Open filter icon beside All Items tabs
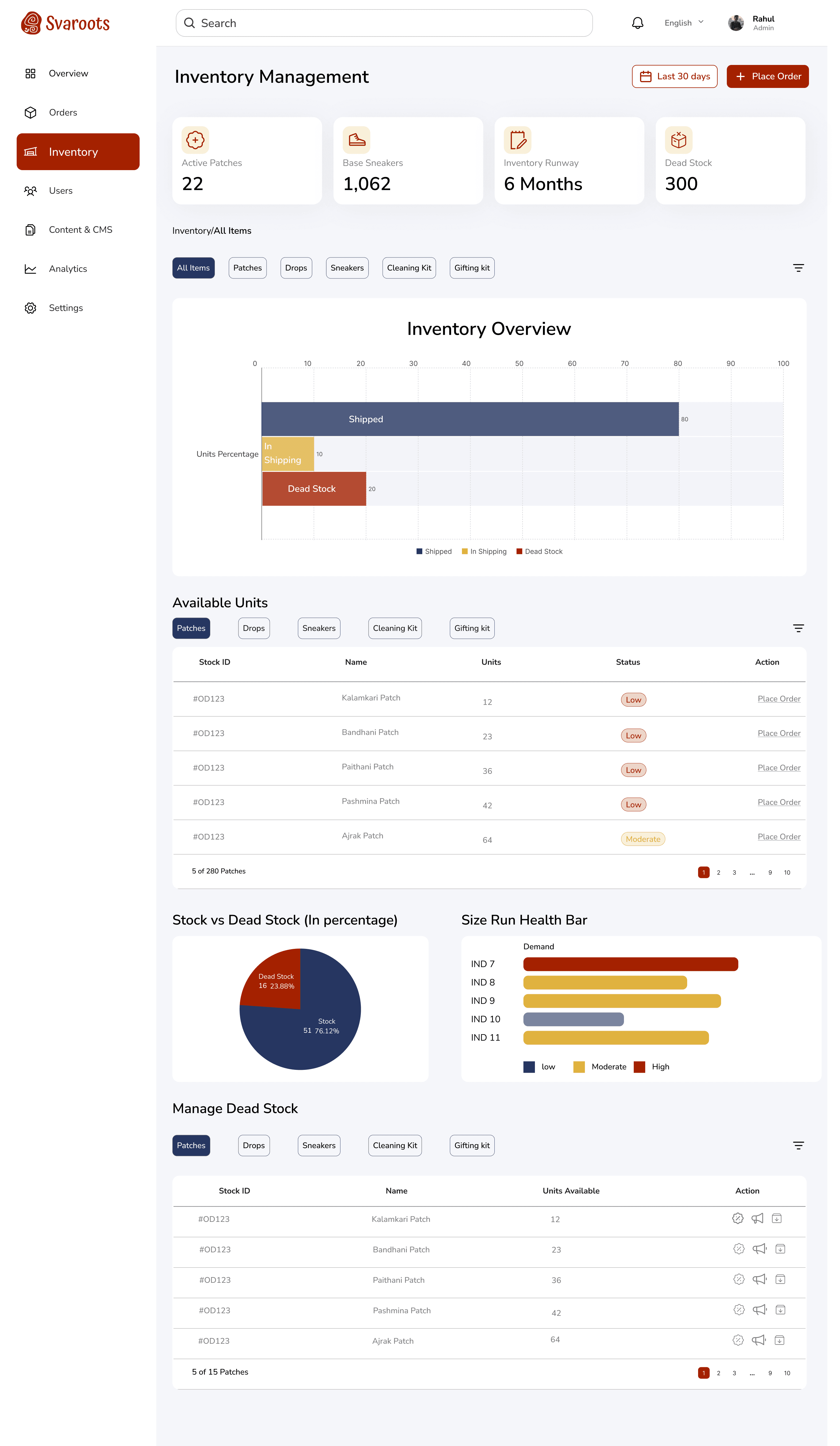The image size is (840, 1446). [x=798, y=268]
